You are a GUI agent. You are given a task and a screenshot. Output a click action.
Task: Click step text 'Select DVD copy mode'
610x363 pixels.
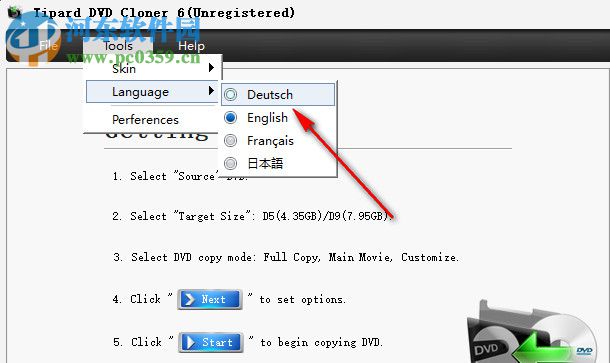pyautogui.click(x=193, y=257)
